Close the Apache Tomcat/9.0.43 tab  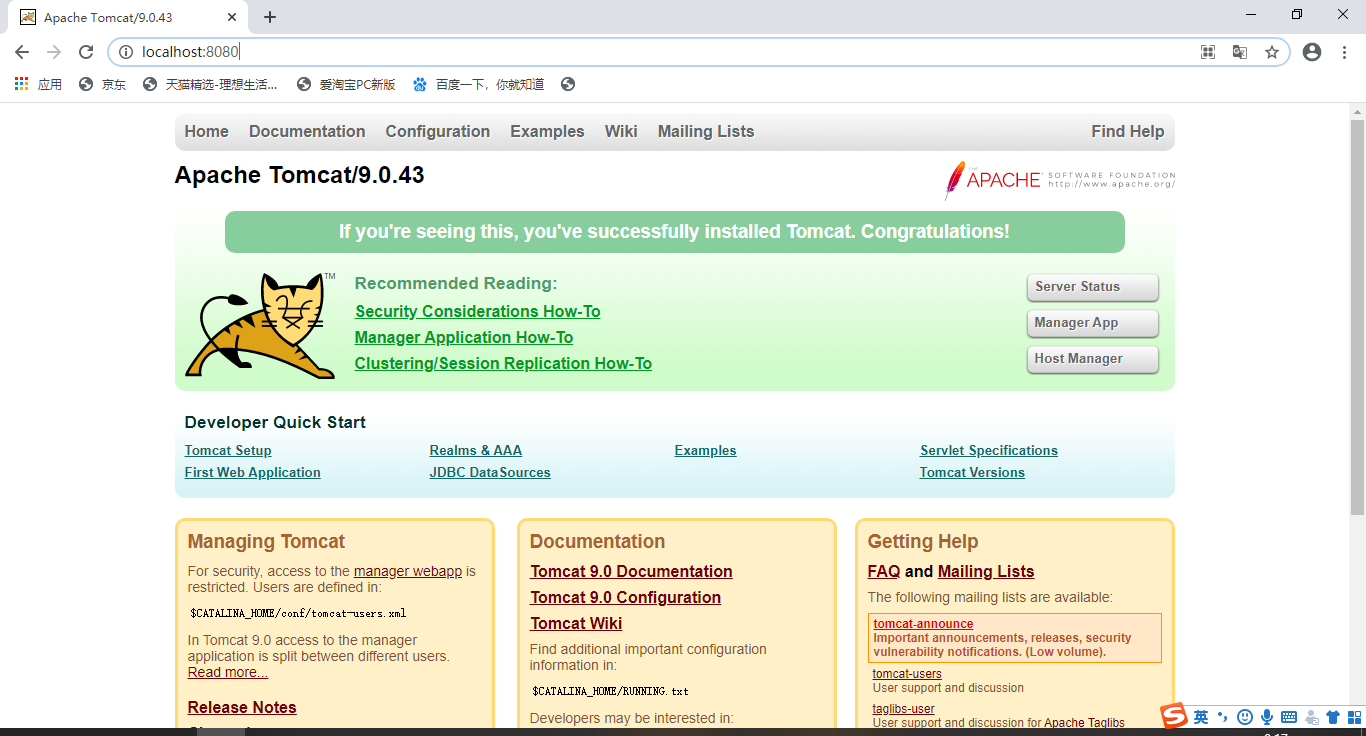233,17
